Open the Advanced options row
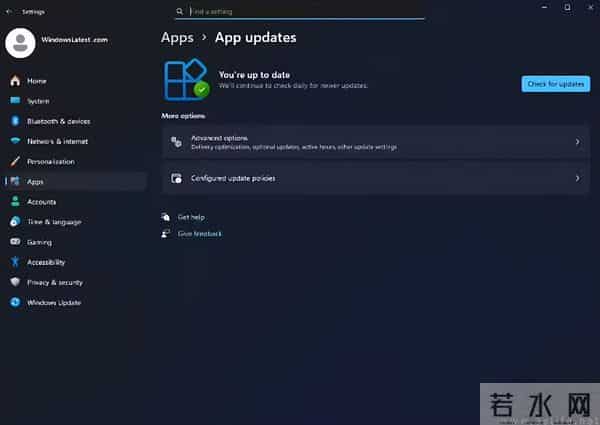The image size is (600, 425). click(375, 142)
